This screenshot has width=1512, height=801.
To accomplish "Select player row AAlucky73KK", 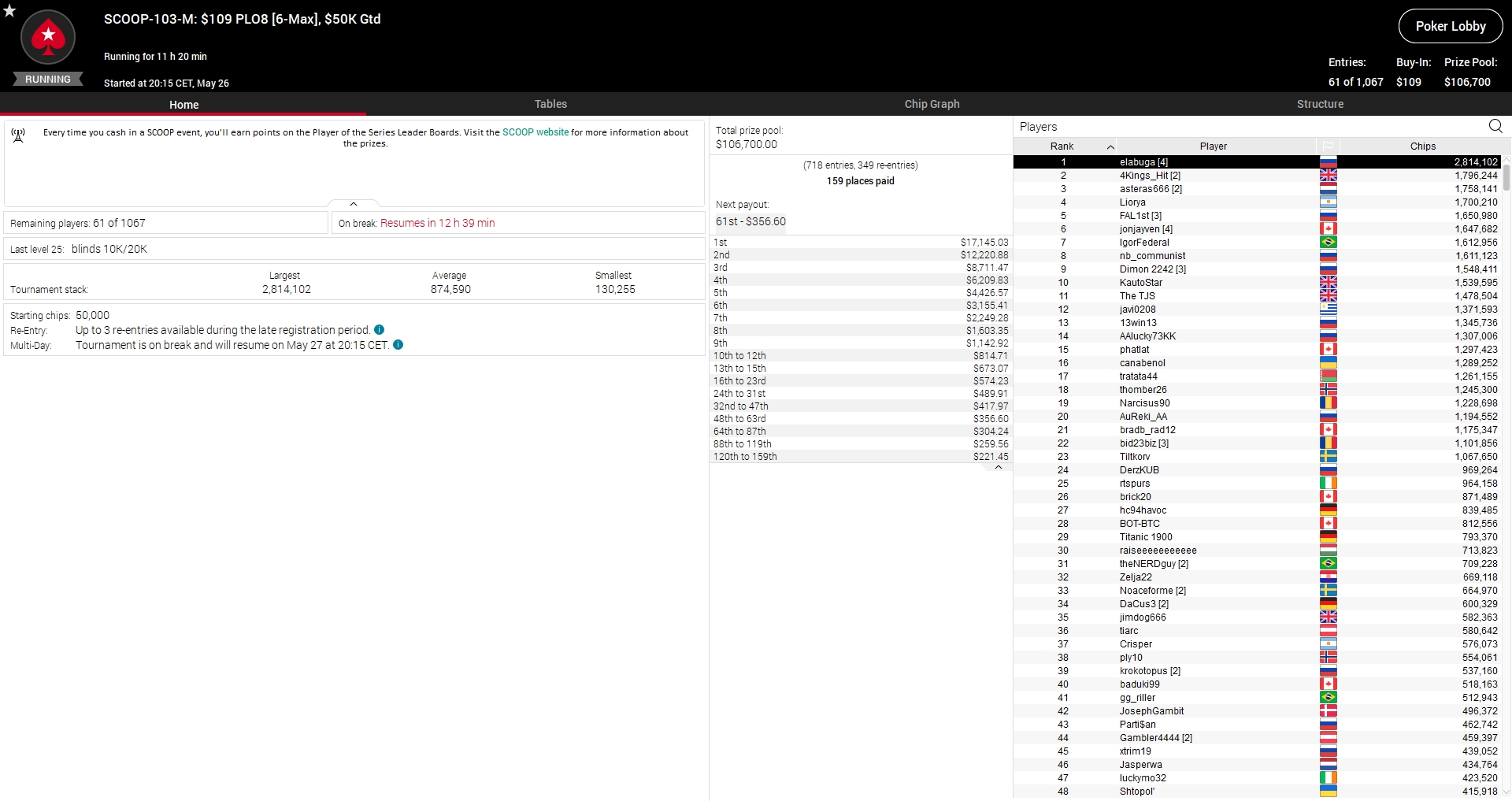I will point(1258,336).
